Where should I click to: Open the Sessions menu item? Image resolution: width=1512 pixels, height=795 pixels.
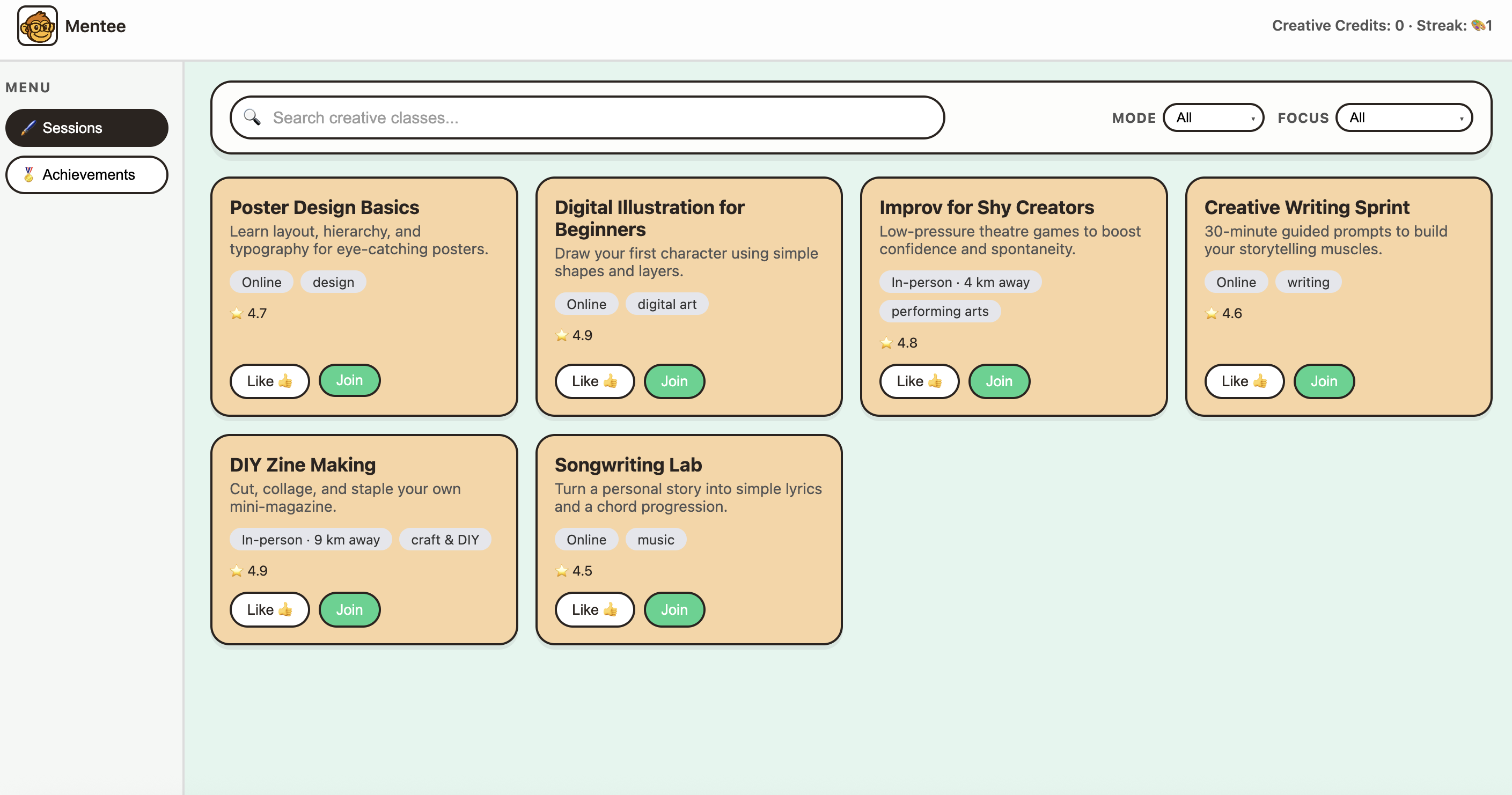point(86,128)
